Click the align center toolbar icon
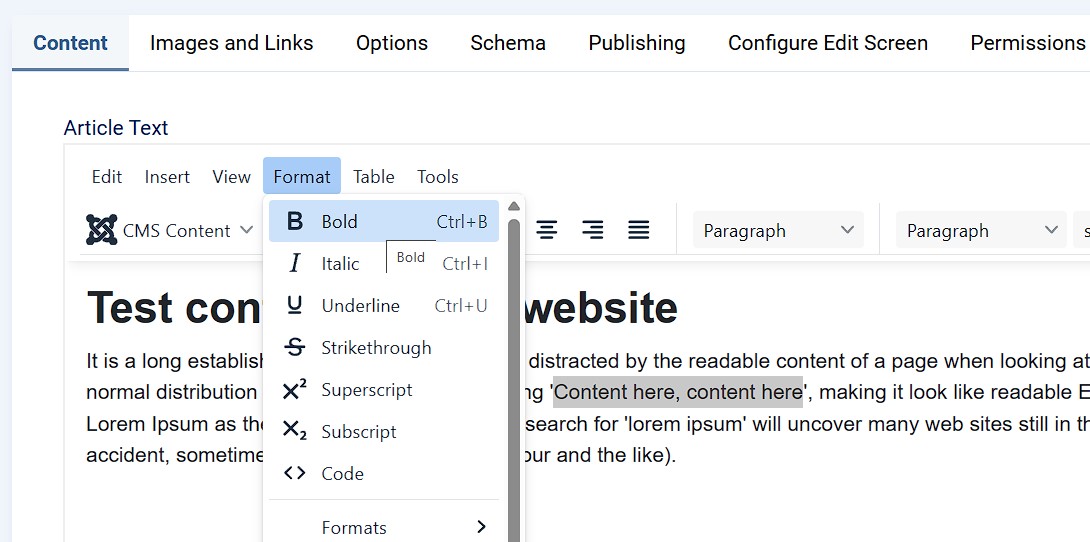Viewport: 1090px width, 542px height. click(x=547, y=230)
